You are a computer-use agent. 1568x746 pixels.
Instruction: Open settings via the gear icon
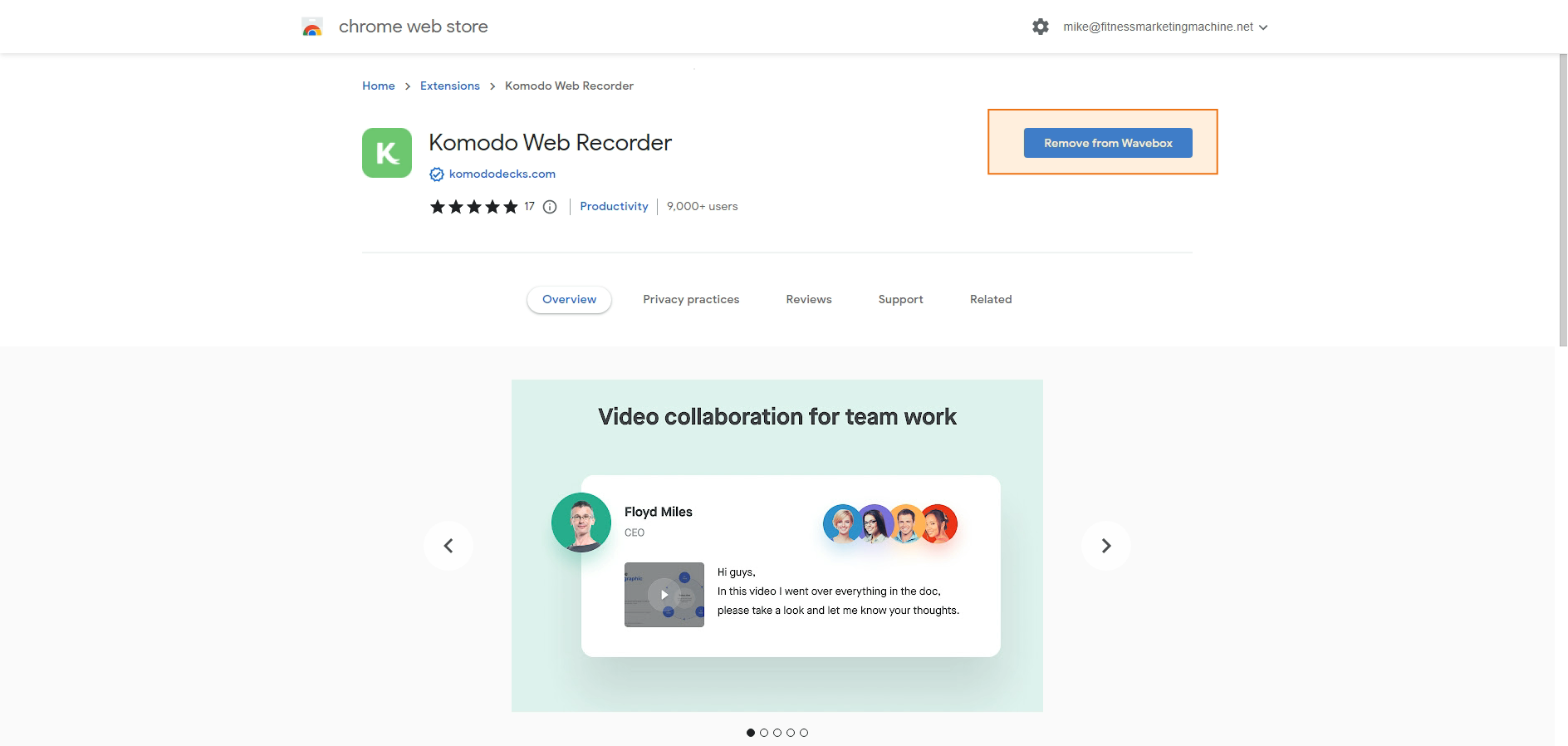[x=1040, y=27]
